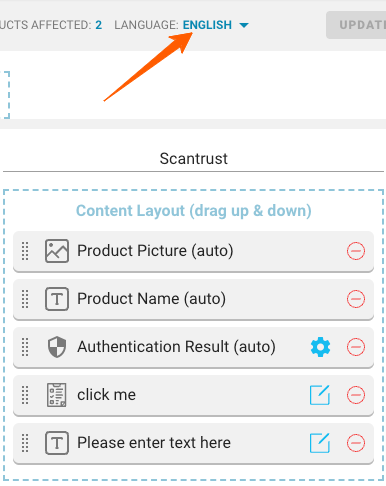Viewport: 386px width, 486px height.
Task: Click the Update button
Action: tap(356, 25)
